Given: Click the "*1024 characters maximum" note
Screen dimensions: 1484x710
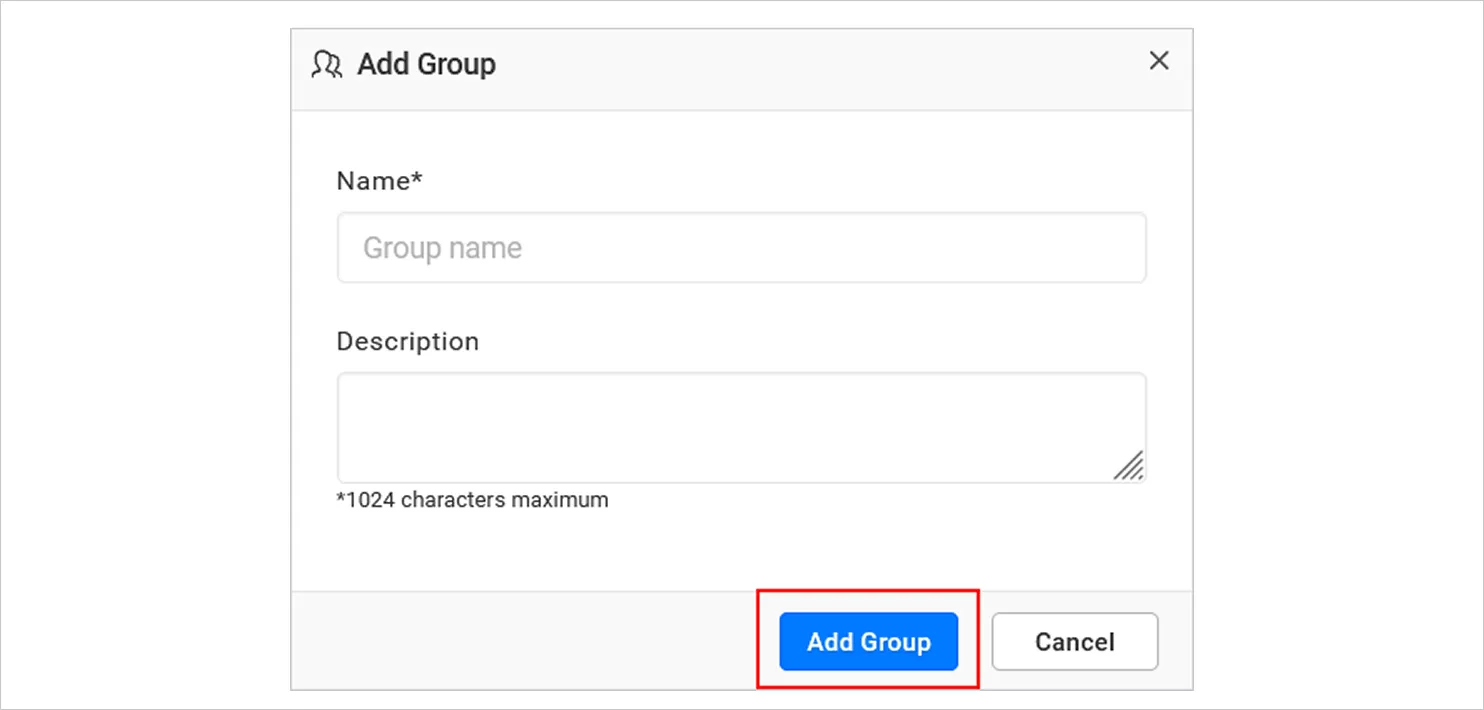Looking at the screenshot, I should (x=472, y=499).
